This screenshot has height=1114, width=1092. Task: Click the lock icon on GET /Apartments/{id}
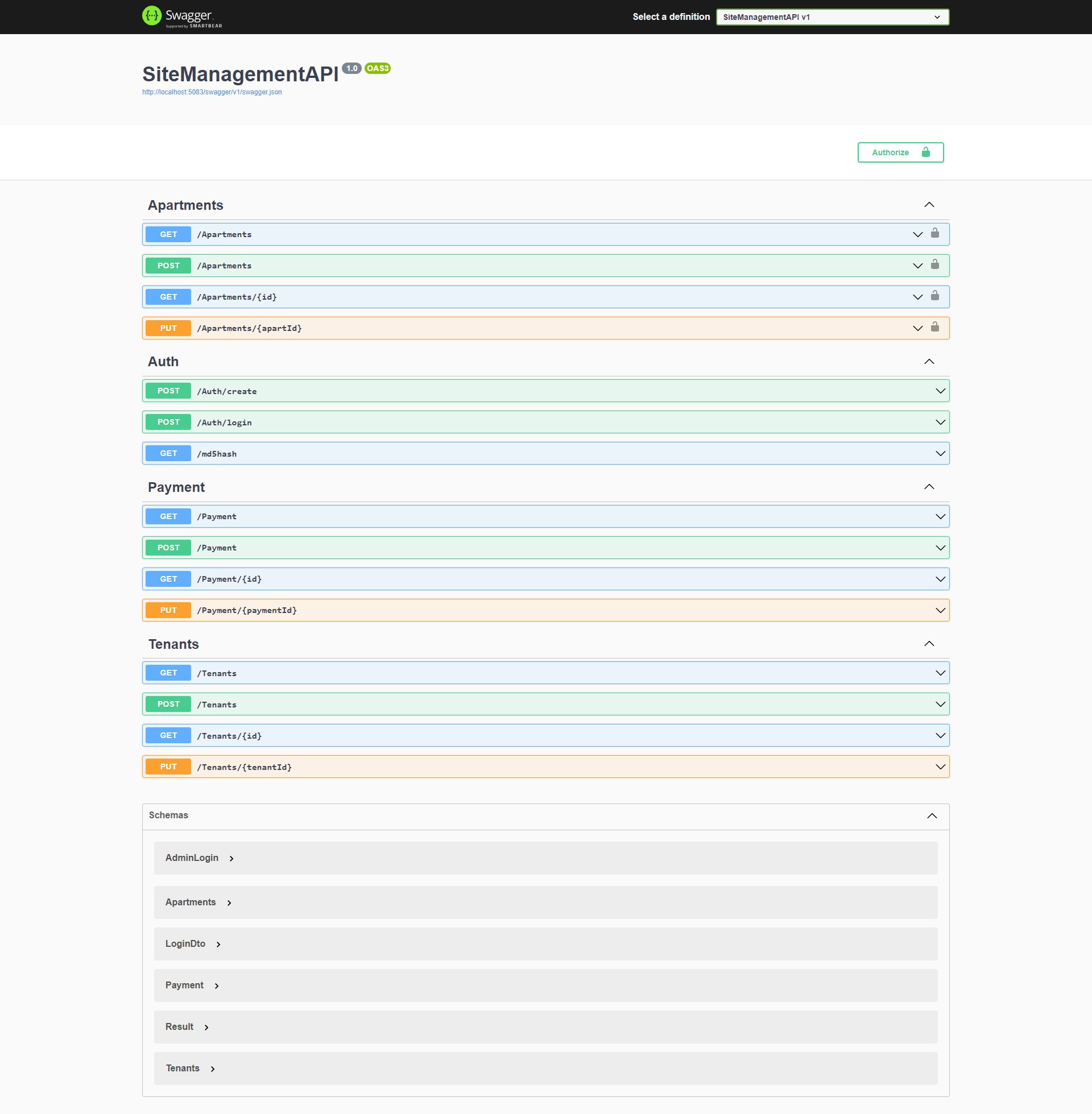point(935,296)
